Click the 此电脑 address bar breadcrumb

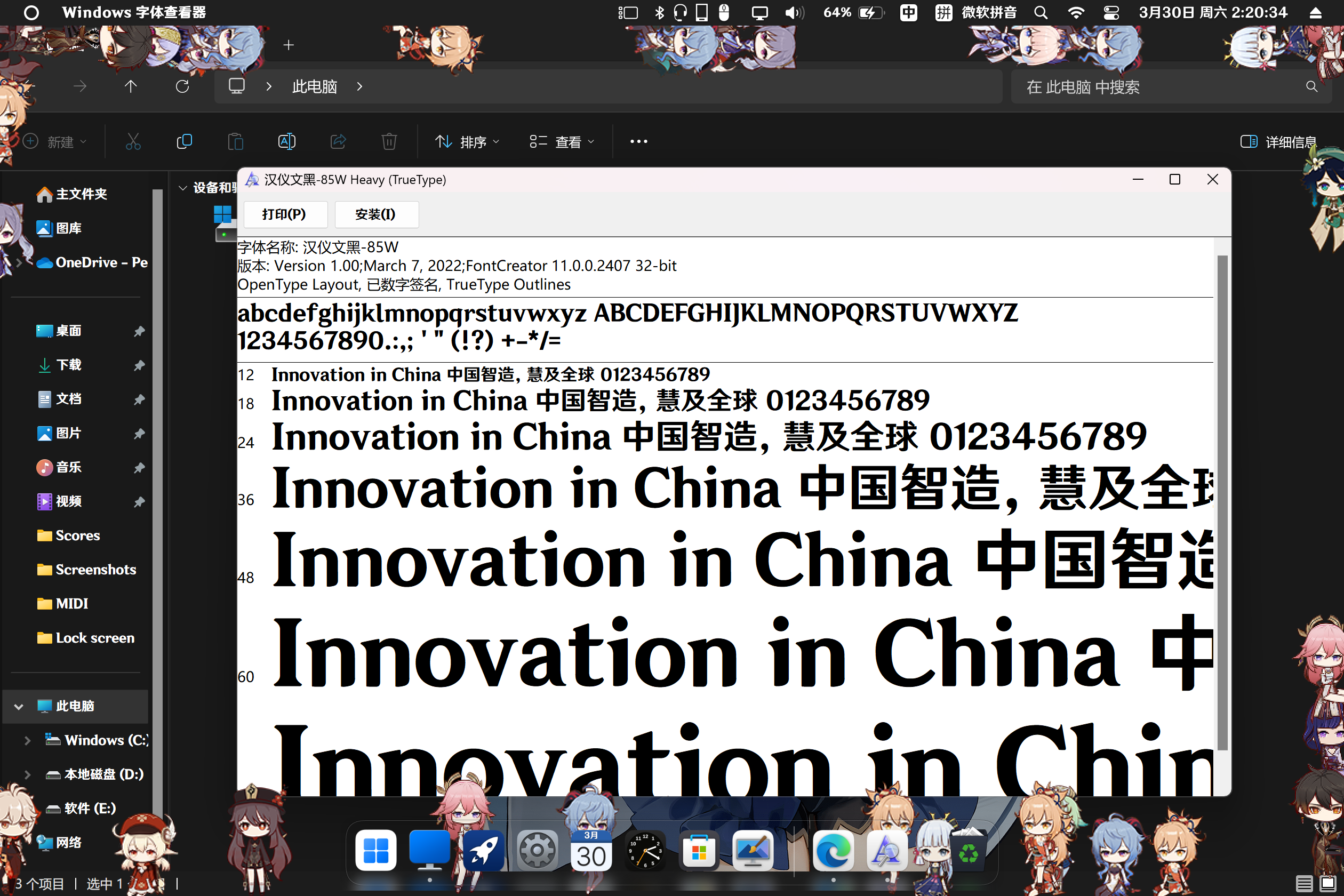(314, 87)
